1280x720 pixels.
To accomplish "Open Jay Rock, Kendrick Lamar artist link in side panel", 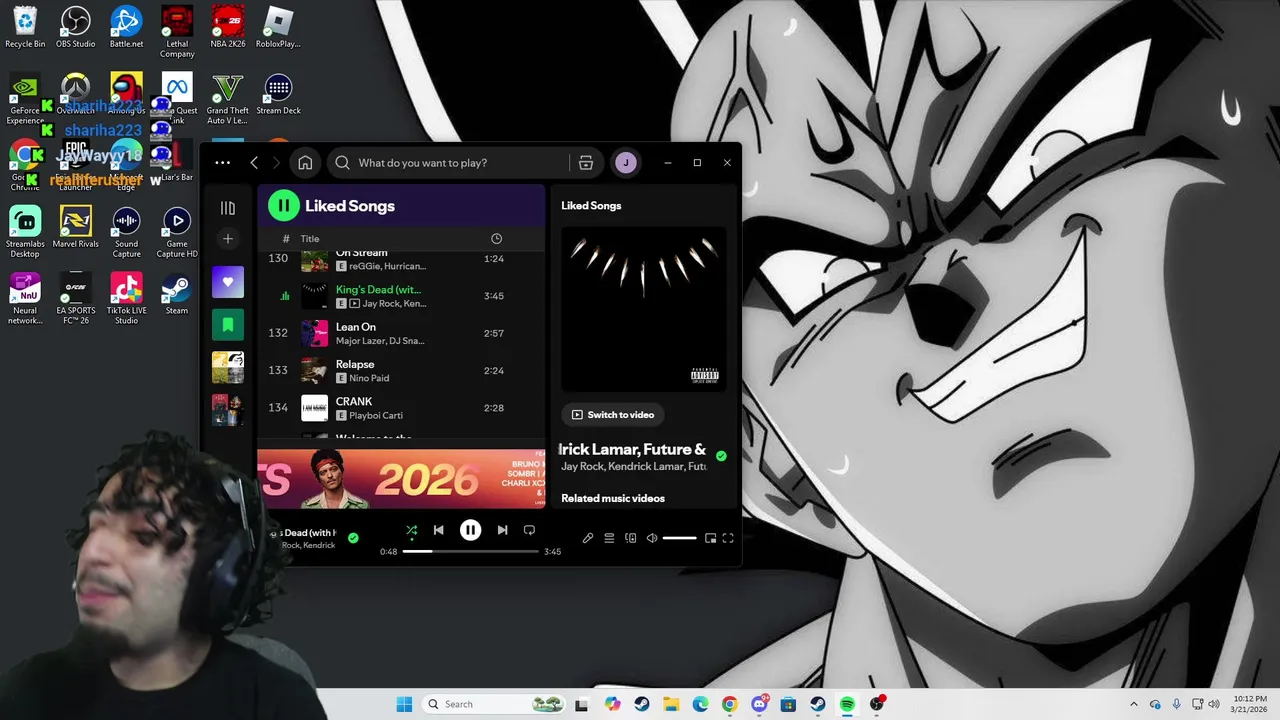I will (633, 467).
